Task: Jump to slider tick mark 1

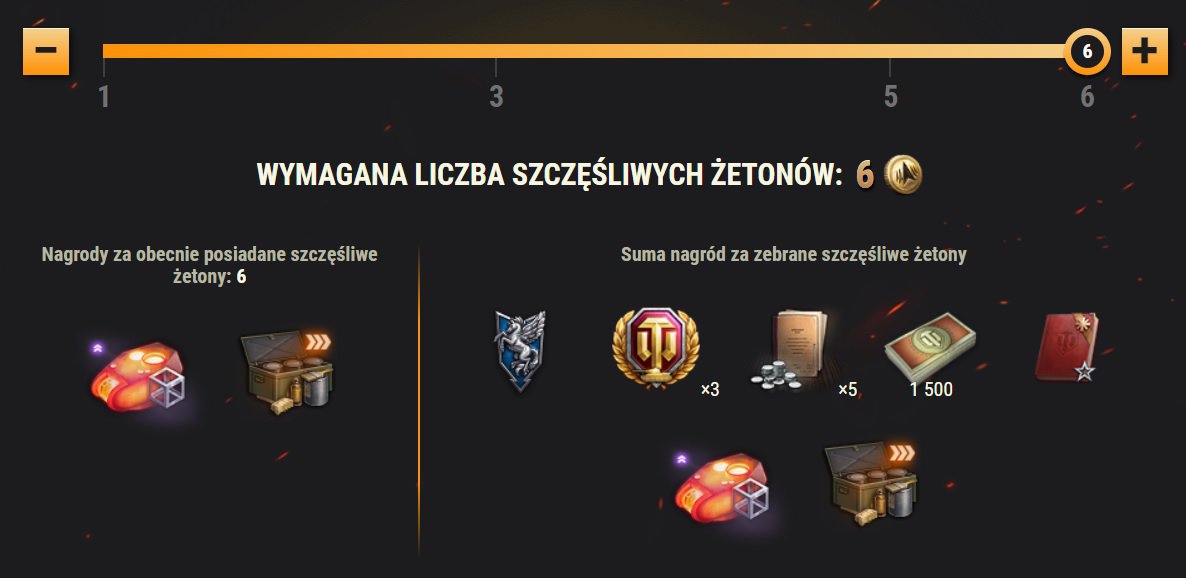Action: pos(104,96)
